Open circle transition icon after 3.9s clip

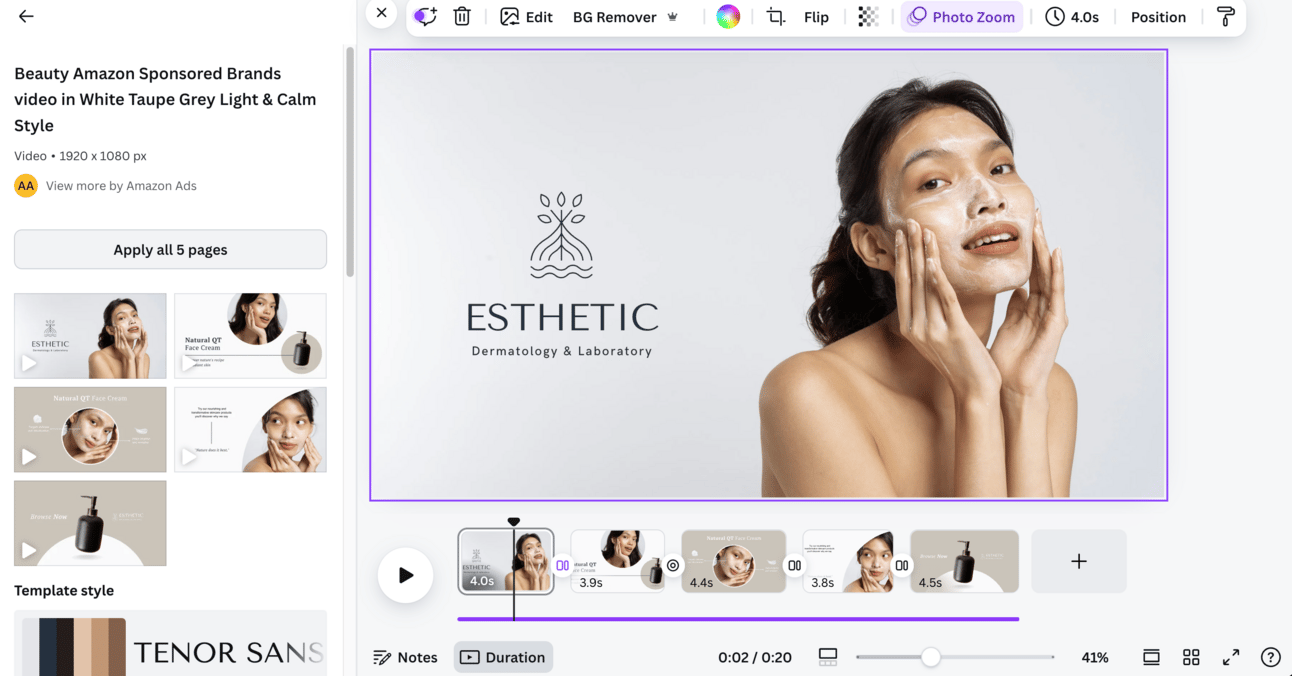[673, 566]
